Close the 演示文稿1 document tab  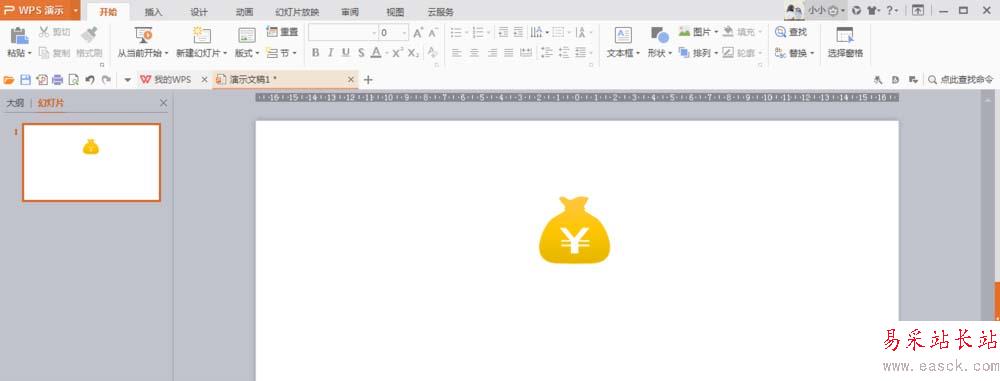point(351,80)
